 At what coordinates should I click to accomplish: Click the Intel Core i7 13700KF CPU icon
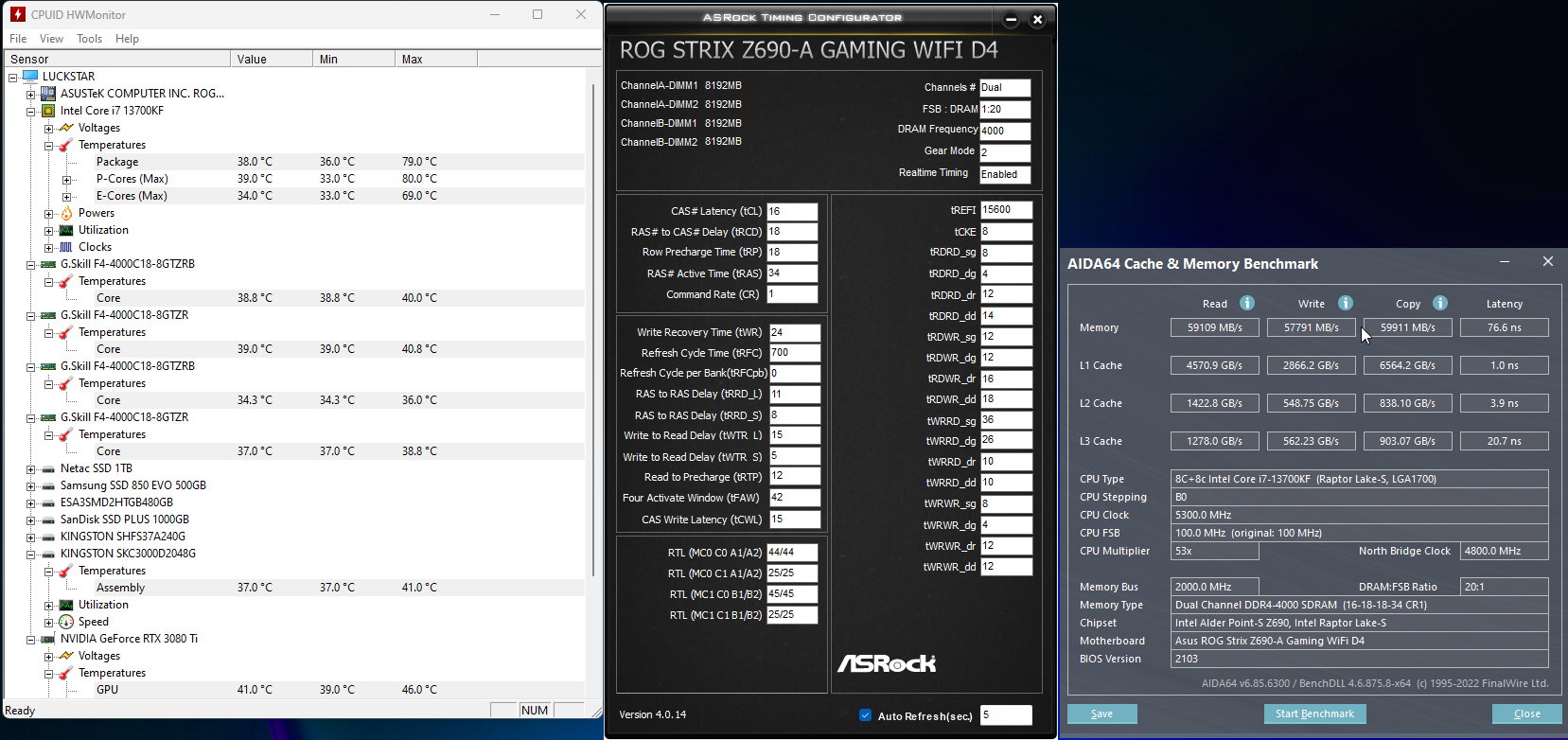click(48, 111)
